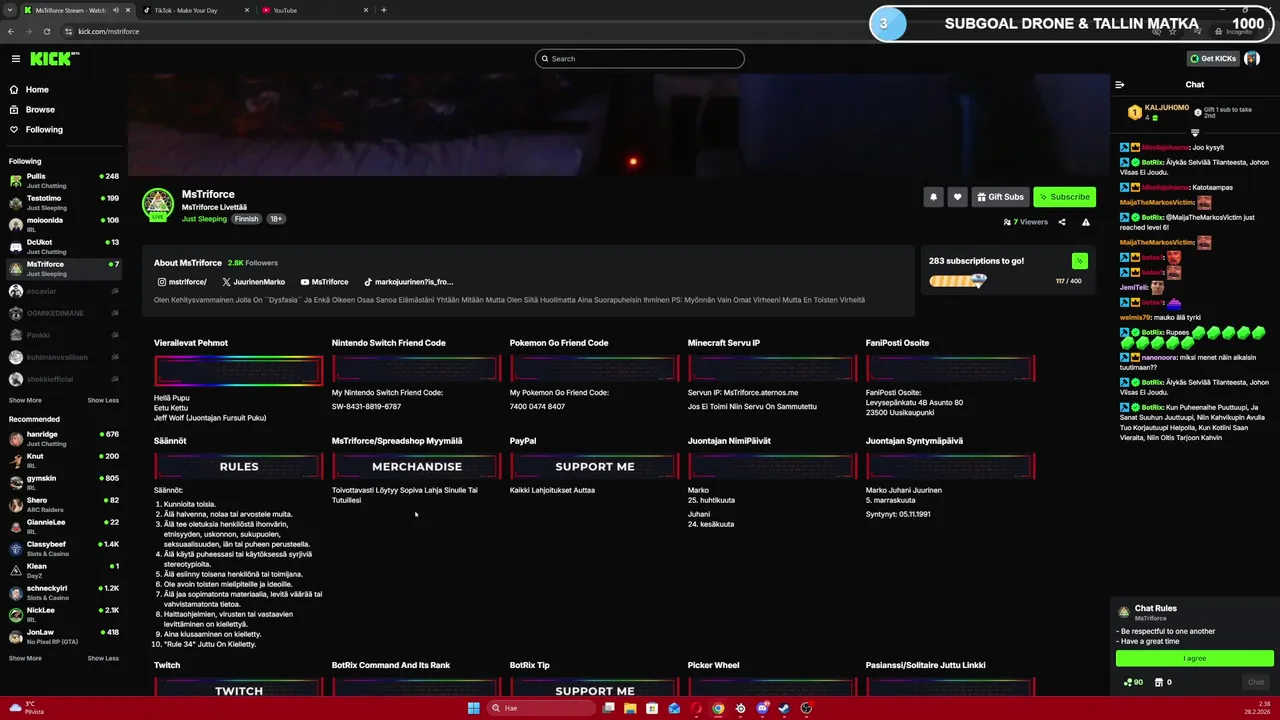Open the share icon next to viewer count

(1062, 222)
